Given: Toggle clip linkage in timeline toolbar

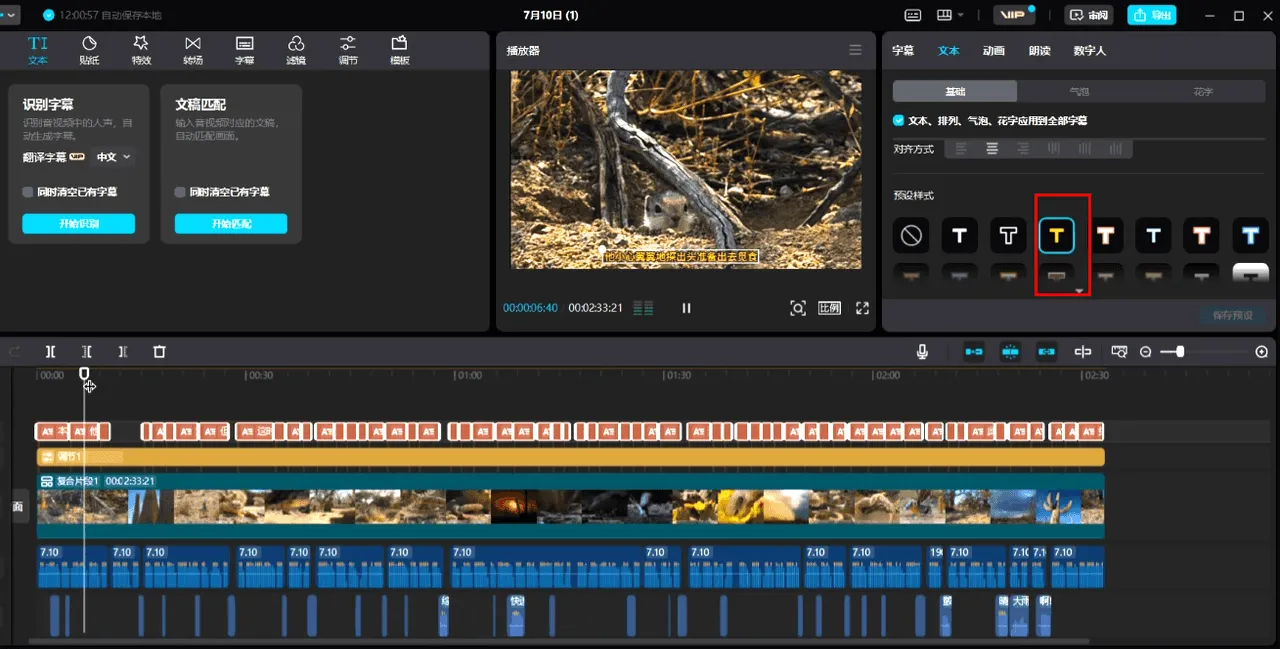Looking at the screenshot, I should (1047, 352).
